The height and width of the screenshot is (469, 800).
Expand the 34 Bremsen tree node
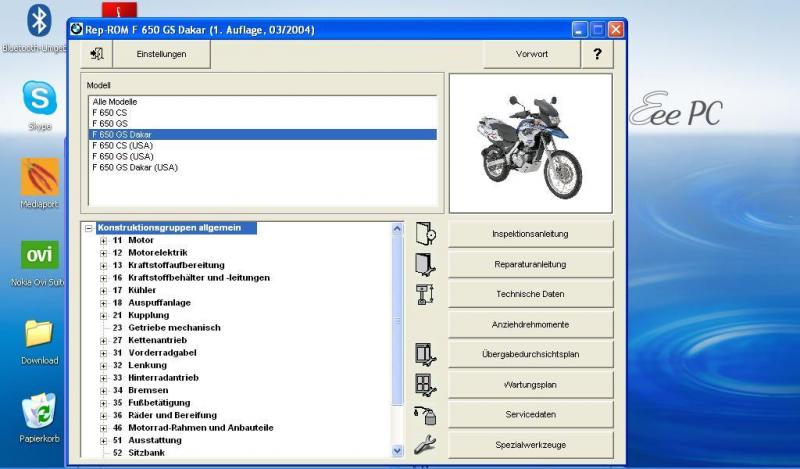(x=103, y=390)
